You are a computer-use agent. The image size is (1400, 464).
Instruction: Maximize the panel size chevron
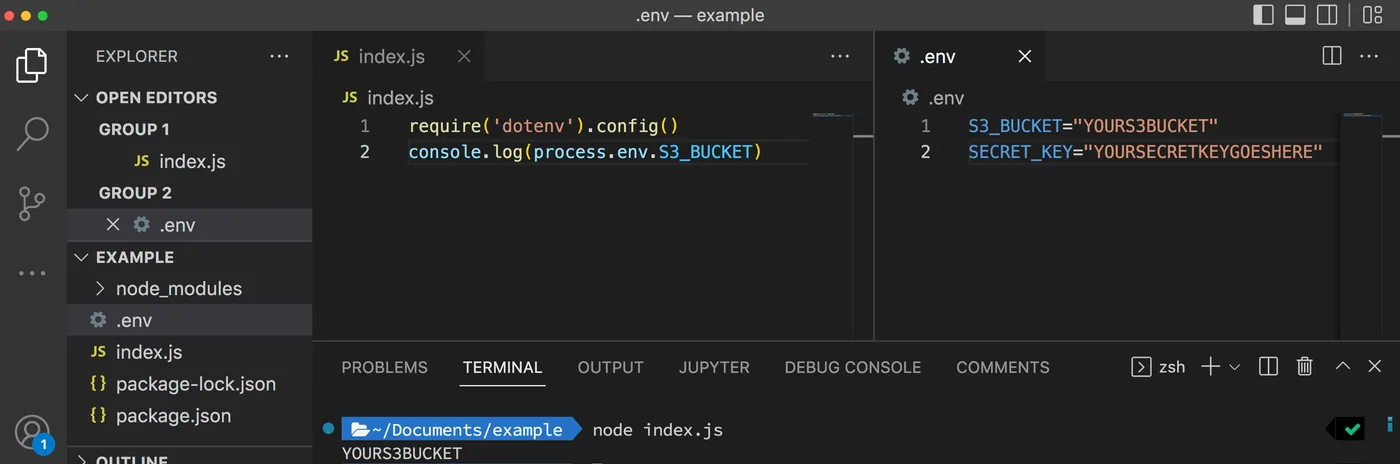tap(1343, 367)
